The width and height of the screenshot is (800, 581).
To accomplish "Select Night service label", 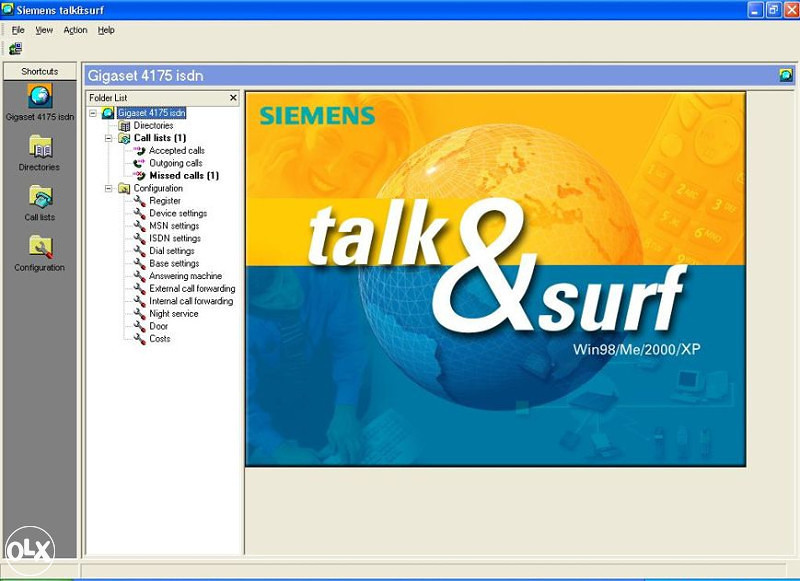I will (173, 313).
